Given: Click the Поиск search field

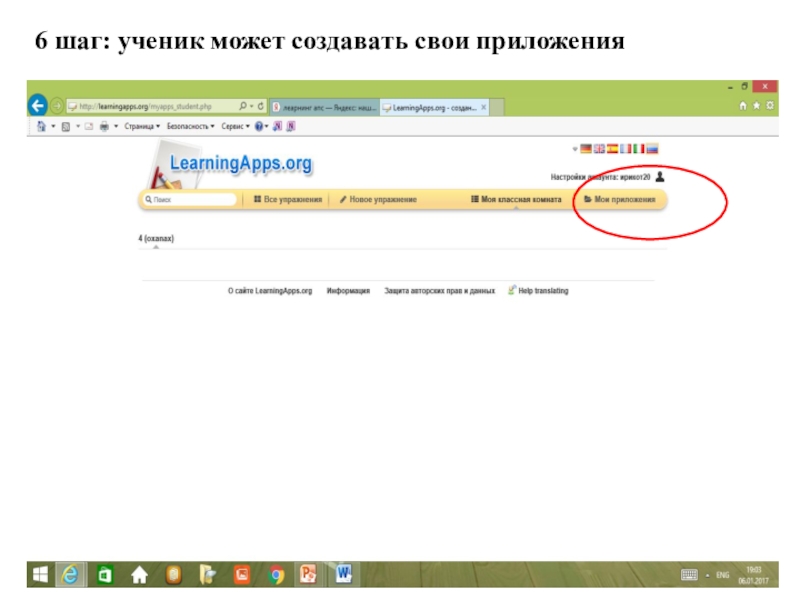Looking at the screenshot, I should coord(192,200).
